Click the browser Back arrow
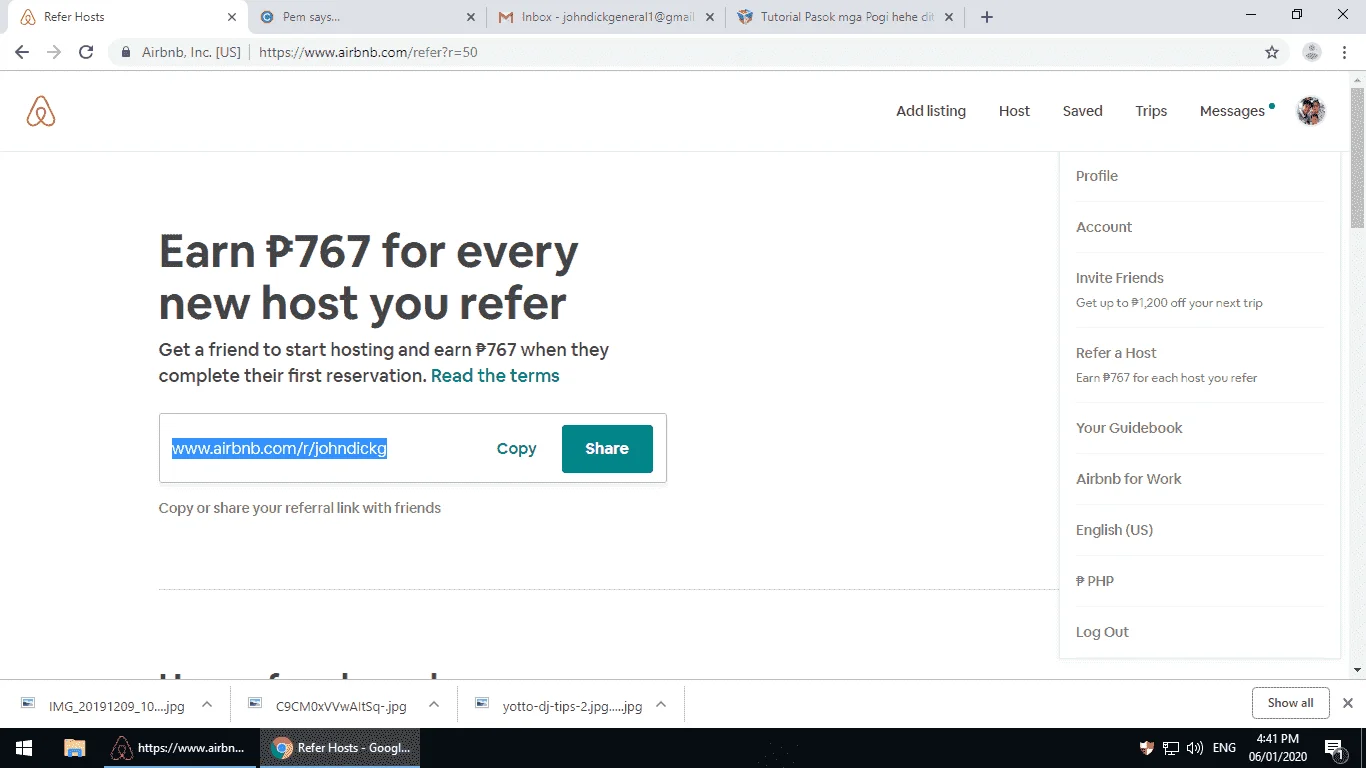This screenshot has width=1366, height=768. coord(22,52)
